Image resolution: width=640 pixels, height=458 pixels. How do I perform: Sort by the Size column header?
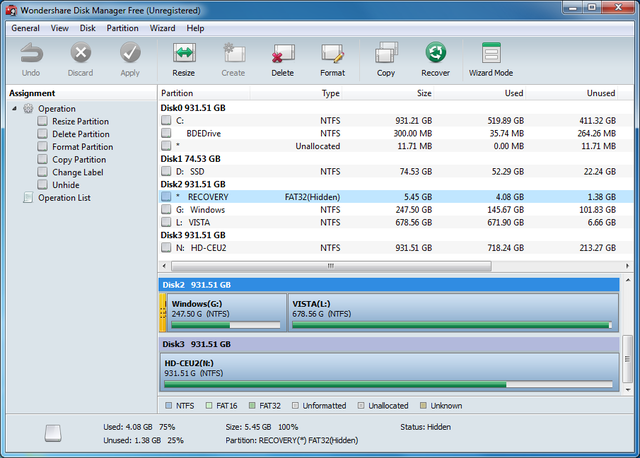(387, 93)
